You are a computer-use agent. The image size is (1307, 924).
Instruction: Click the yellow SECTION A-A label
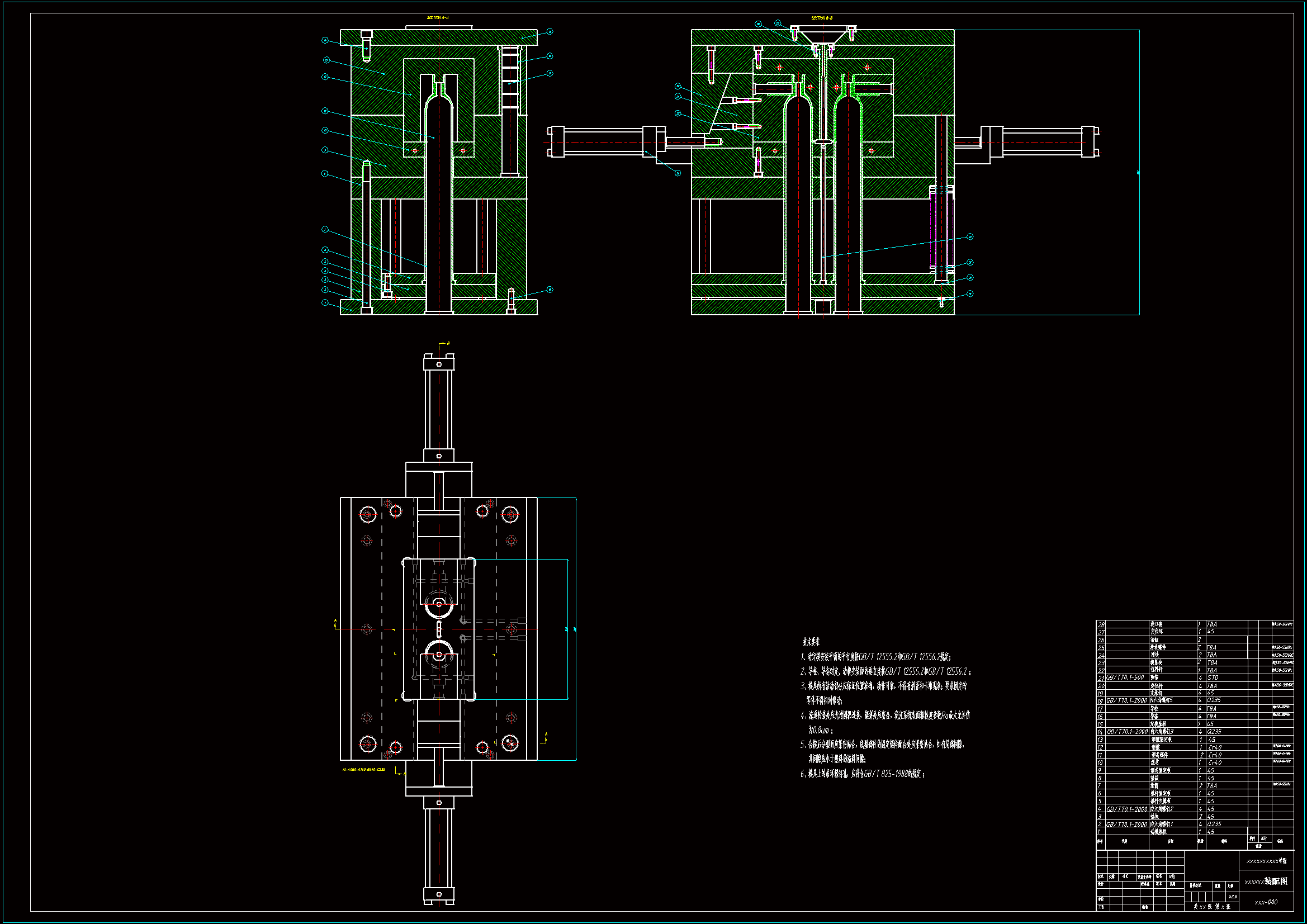(438, 18)
